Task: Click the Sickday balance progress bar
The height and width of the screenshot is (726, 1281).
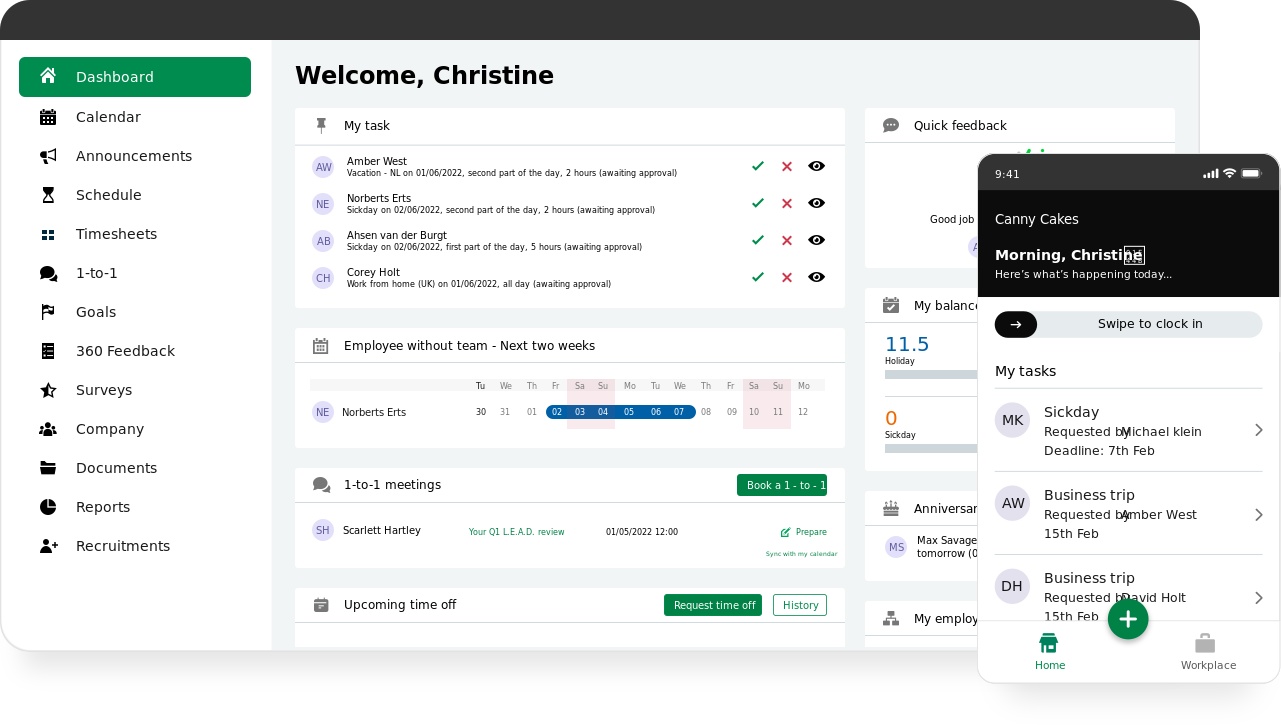Action: click(930, 448)
